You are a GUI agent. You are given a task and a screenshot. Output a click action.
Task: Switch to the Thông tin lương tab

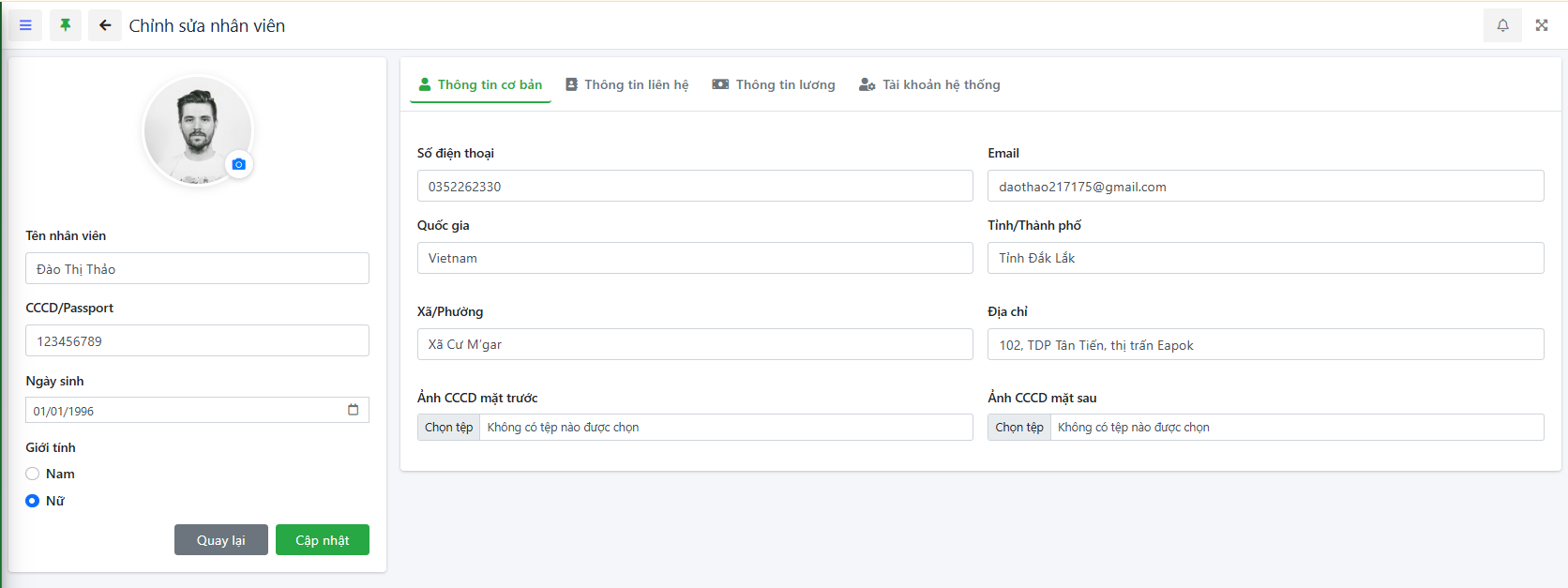click(x=774, y=84)
